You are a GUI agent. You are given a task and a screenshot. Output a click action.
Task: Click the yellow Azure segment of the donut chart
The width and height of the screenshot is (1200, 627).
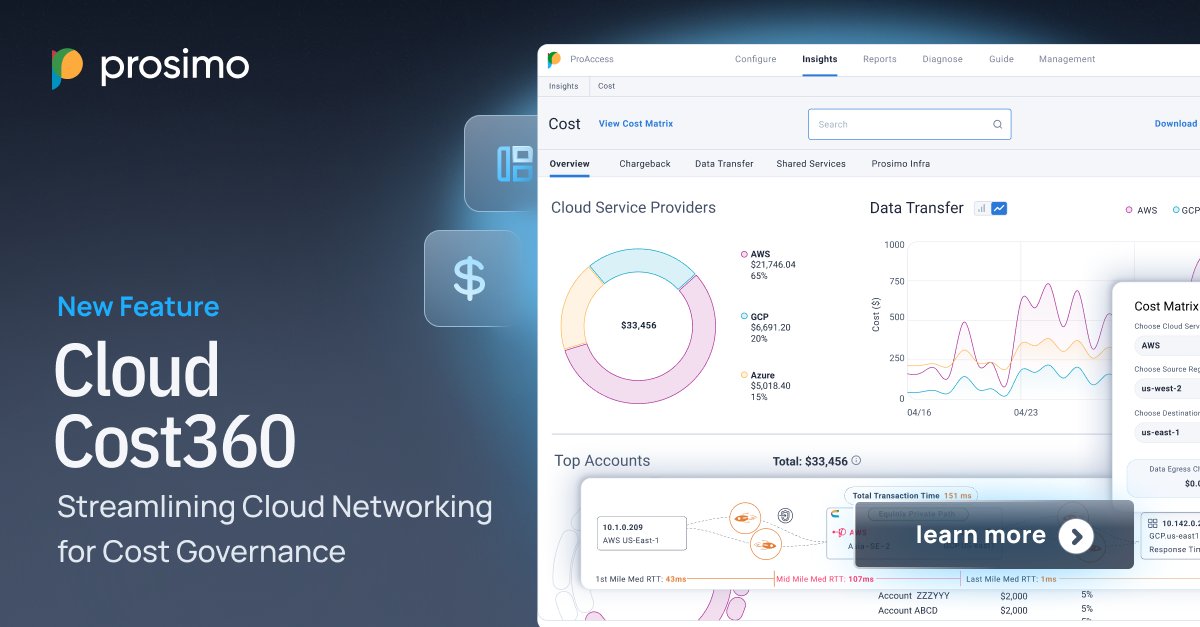pos(574,309)
